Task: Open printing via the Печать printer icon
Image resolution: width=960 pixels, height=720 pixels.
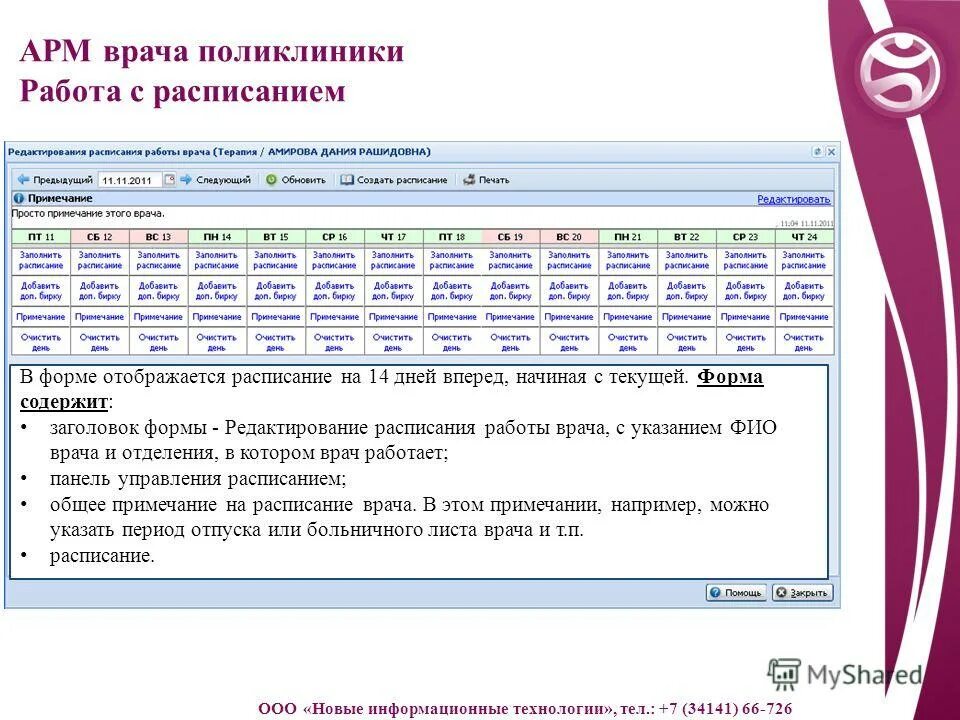Action: coord(468,179)
